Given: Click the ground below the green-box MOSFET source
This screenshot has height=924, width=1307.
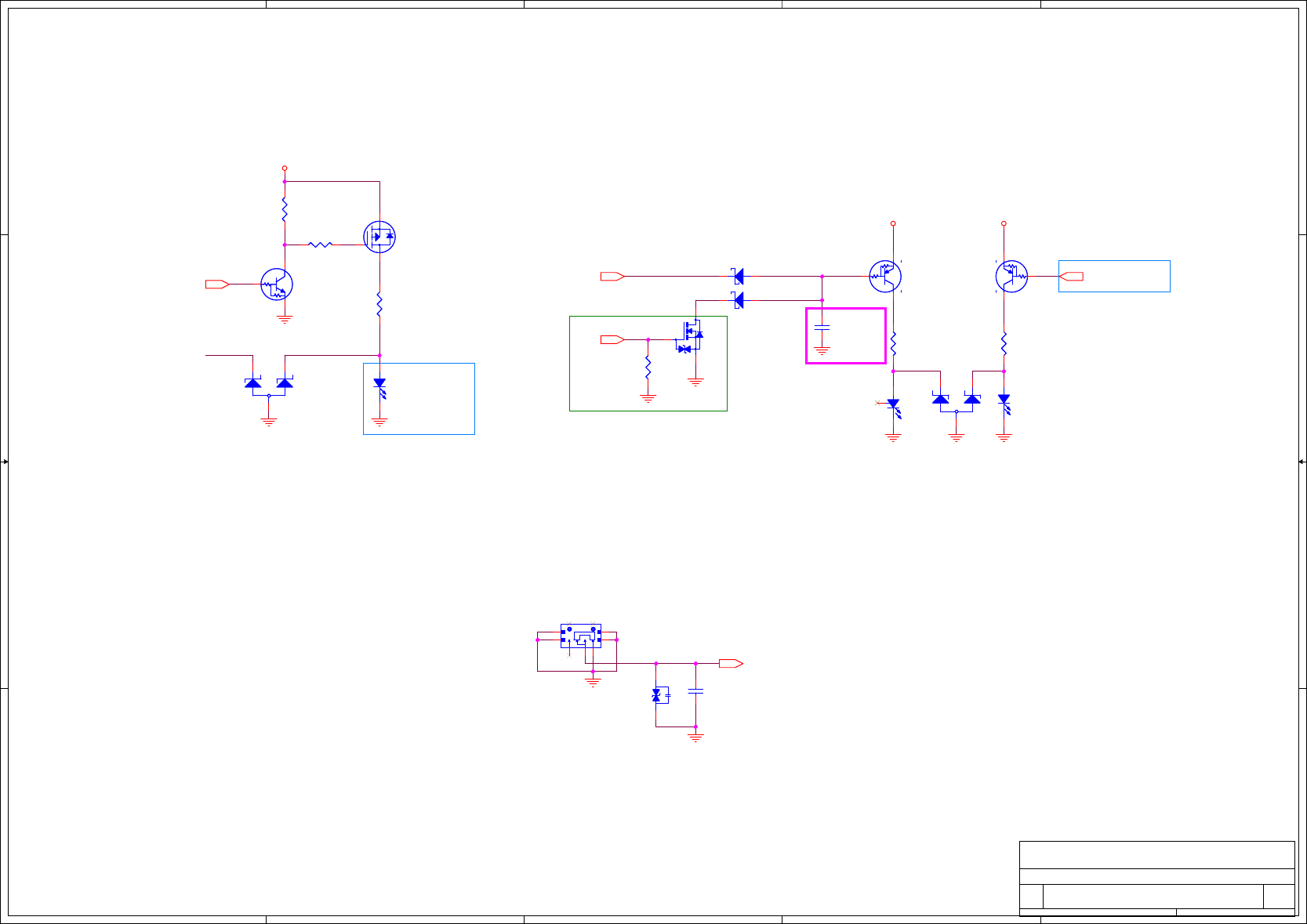Looking at the screenshot, I should [x=695, y=382].
